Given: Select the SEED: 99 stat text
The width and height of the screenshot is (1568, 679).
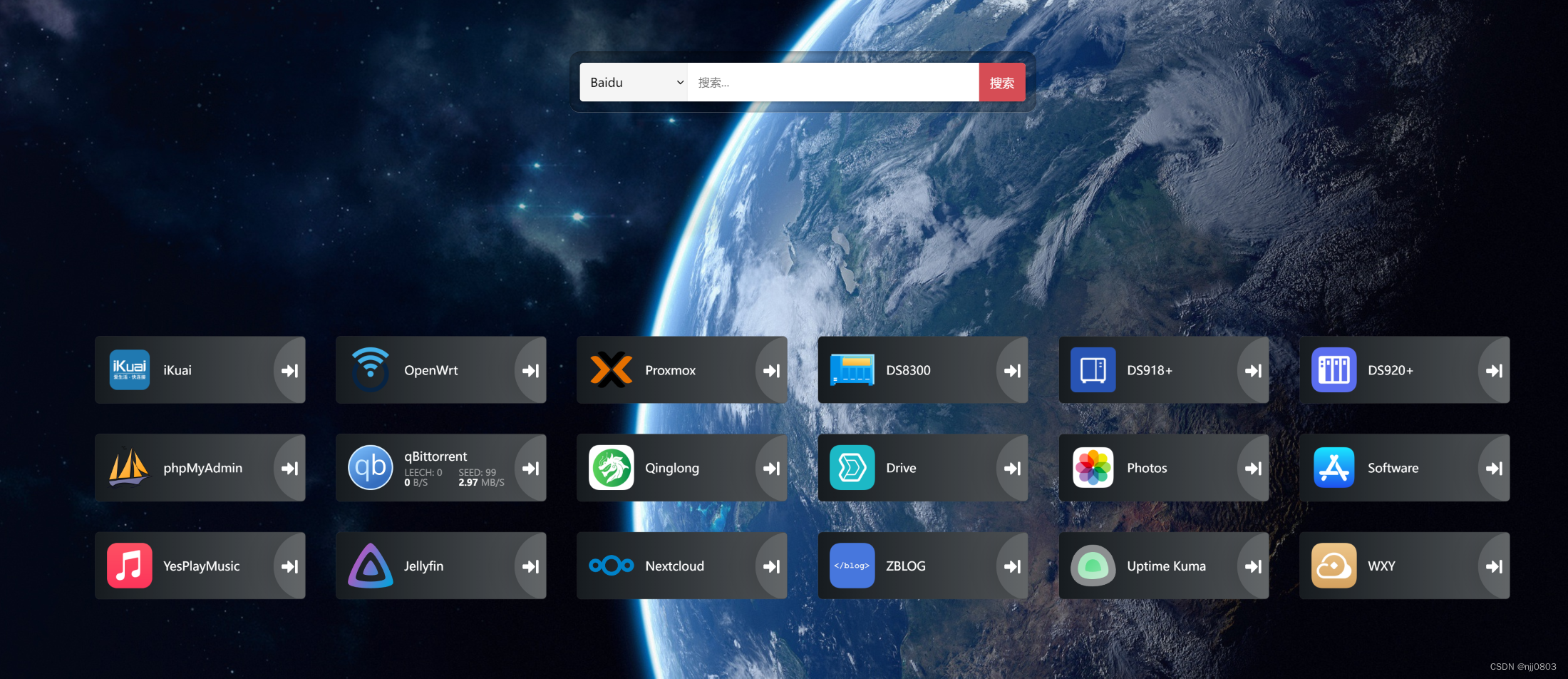Looking at the screenshot, I should pos(477,472).
